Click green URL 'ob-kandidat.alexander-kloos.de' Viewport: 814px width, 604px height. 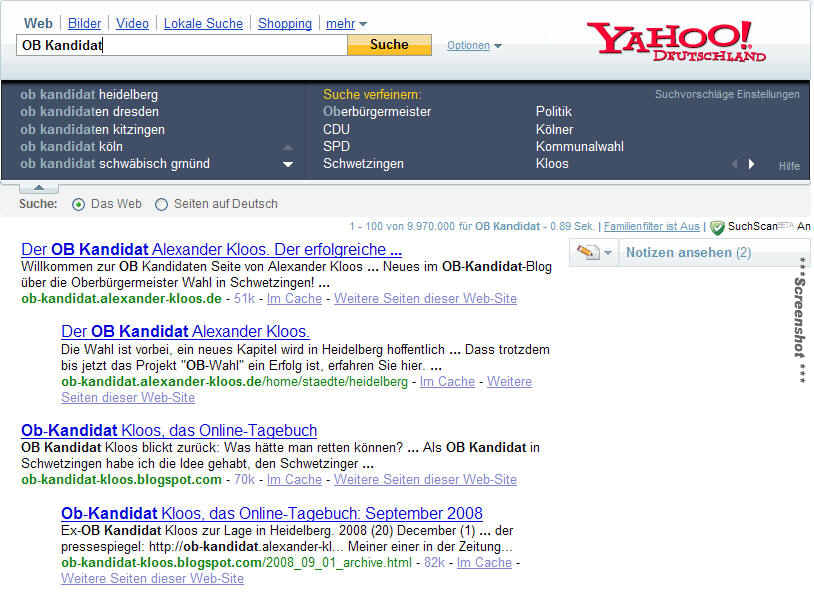tap(121, 299)
